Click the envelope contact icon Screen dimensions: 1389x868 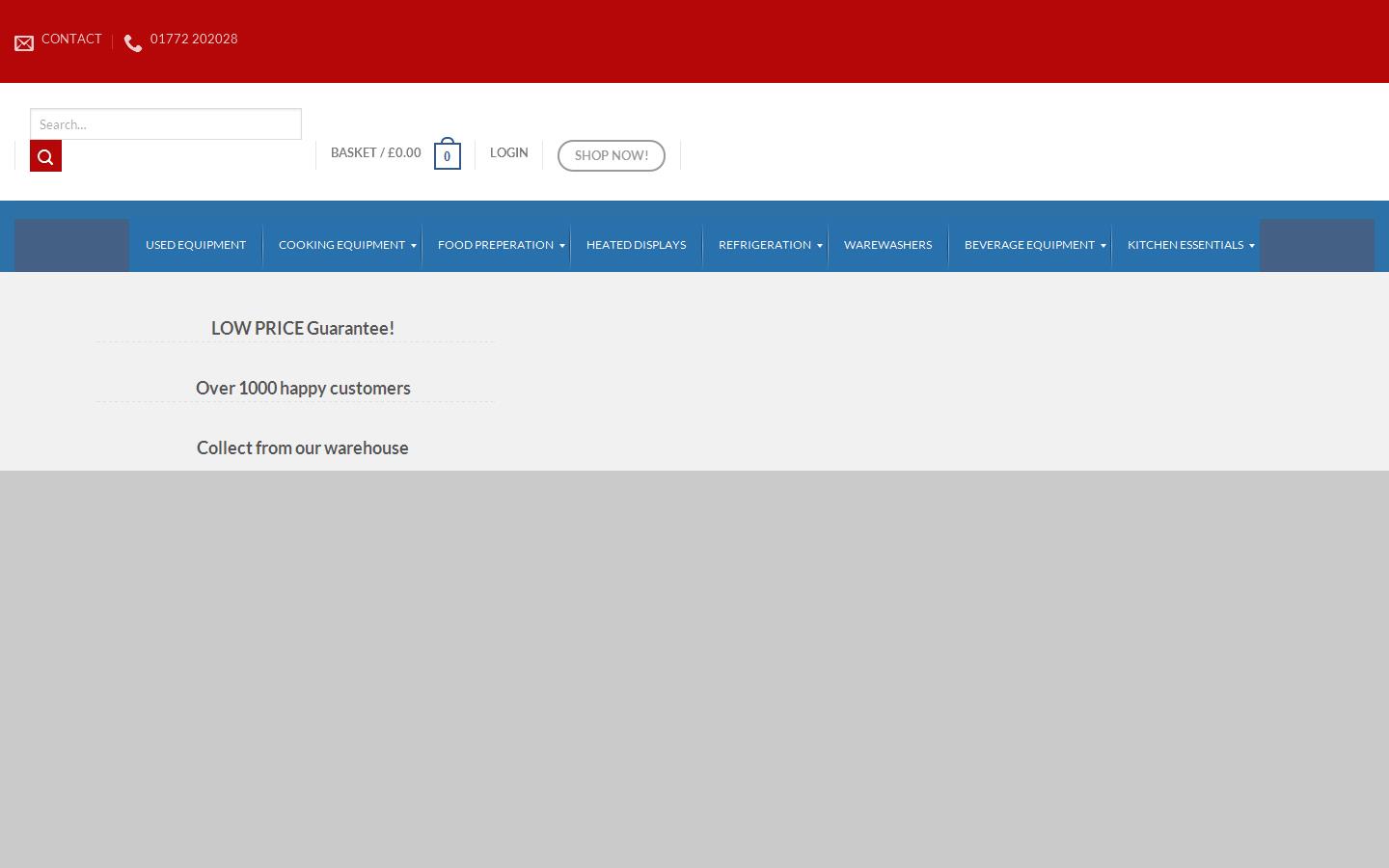point(24,42)
